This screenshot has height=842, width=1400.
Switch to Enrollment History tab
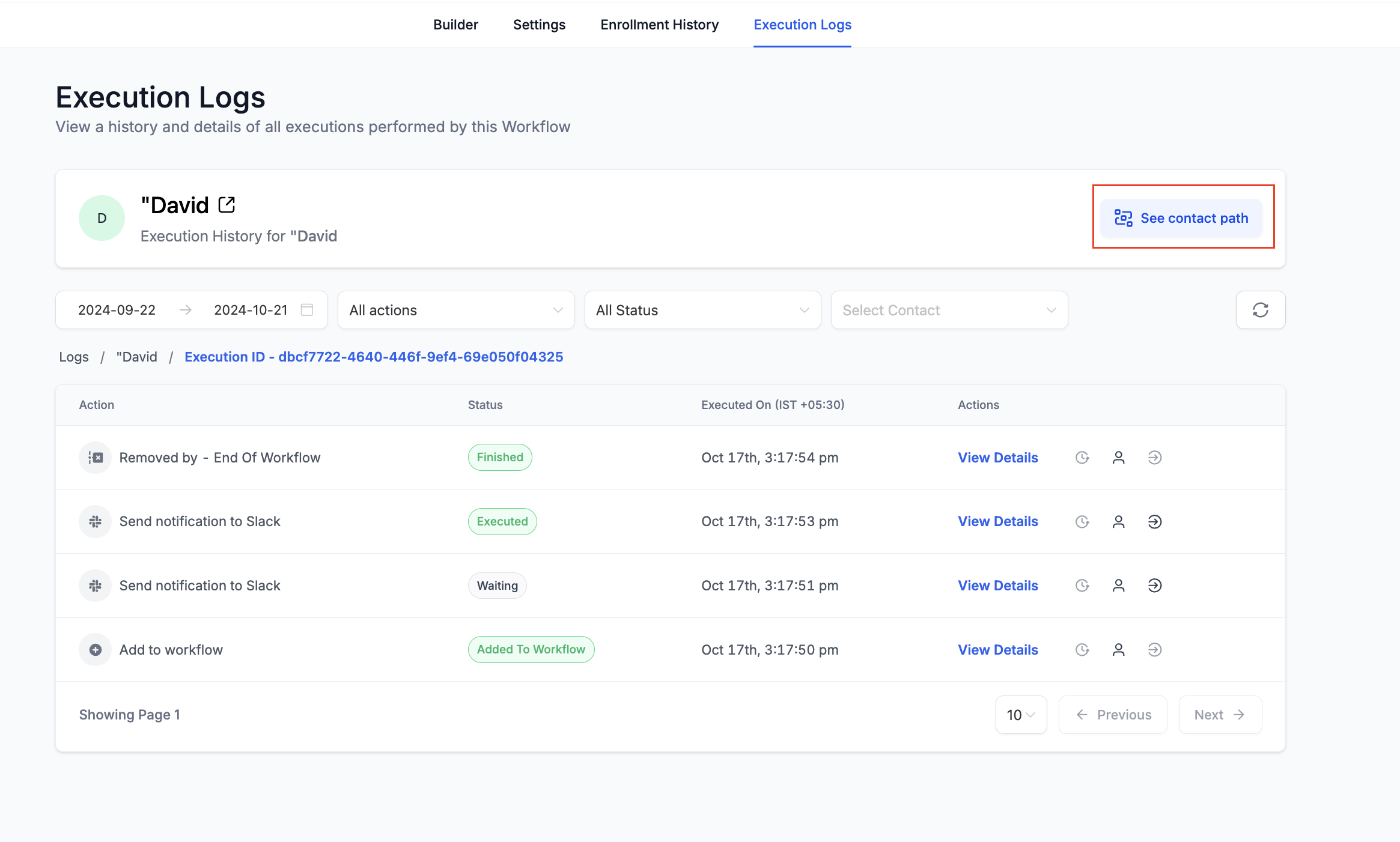tap(659, 25)
